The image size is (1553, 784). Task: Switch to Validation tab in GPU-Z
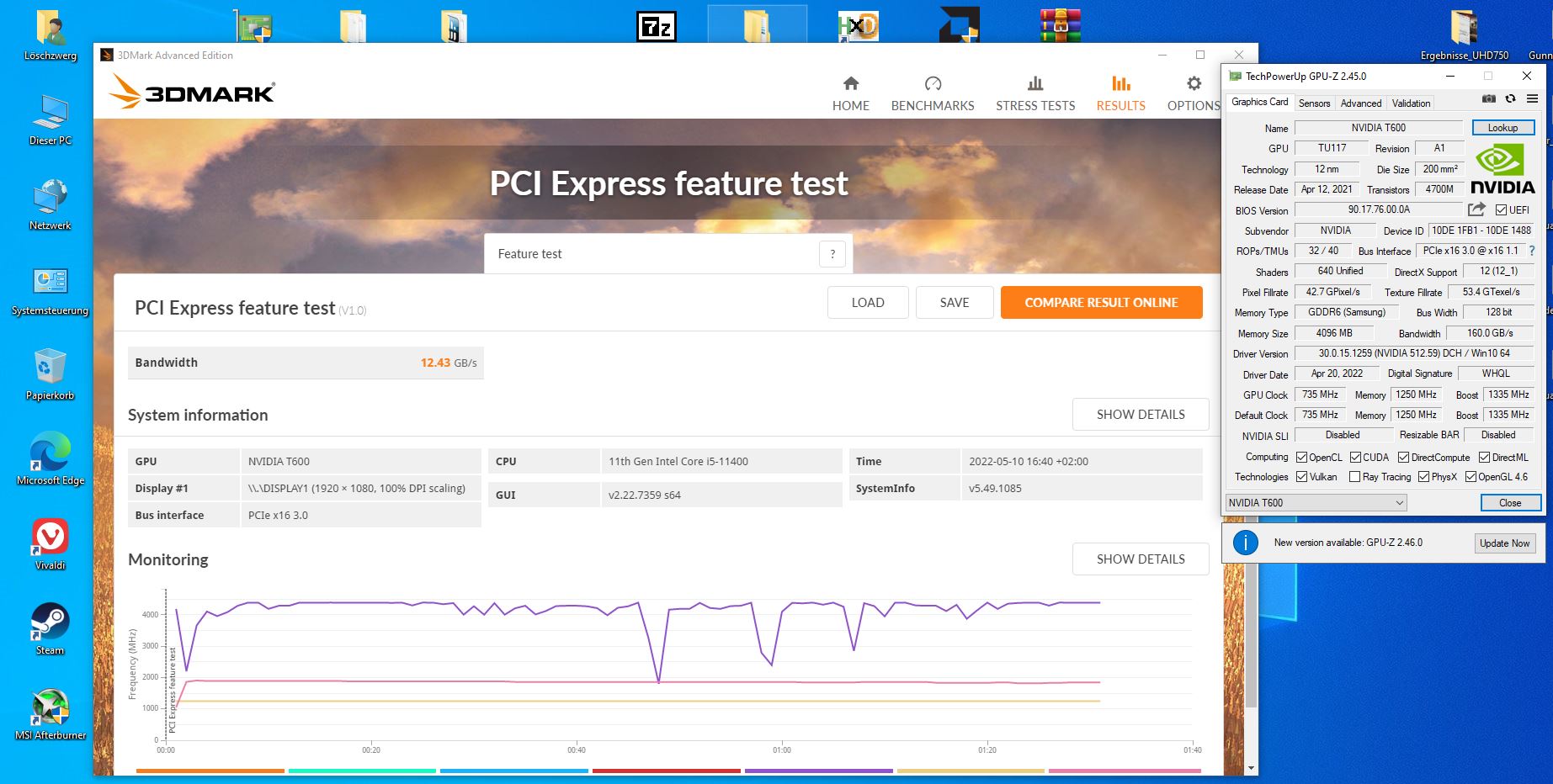click(x=1411, y=103)
